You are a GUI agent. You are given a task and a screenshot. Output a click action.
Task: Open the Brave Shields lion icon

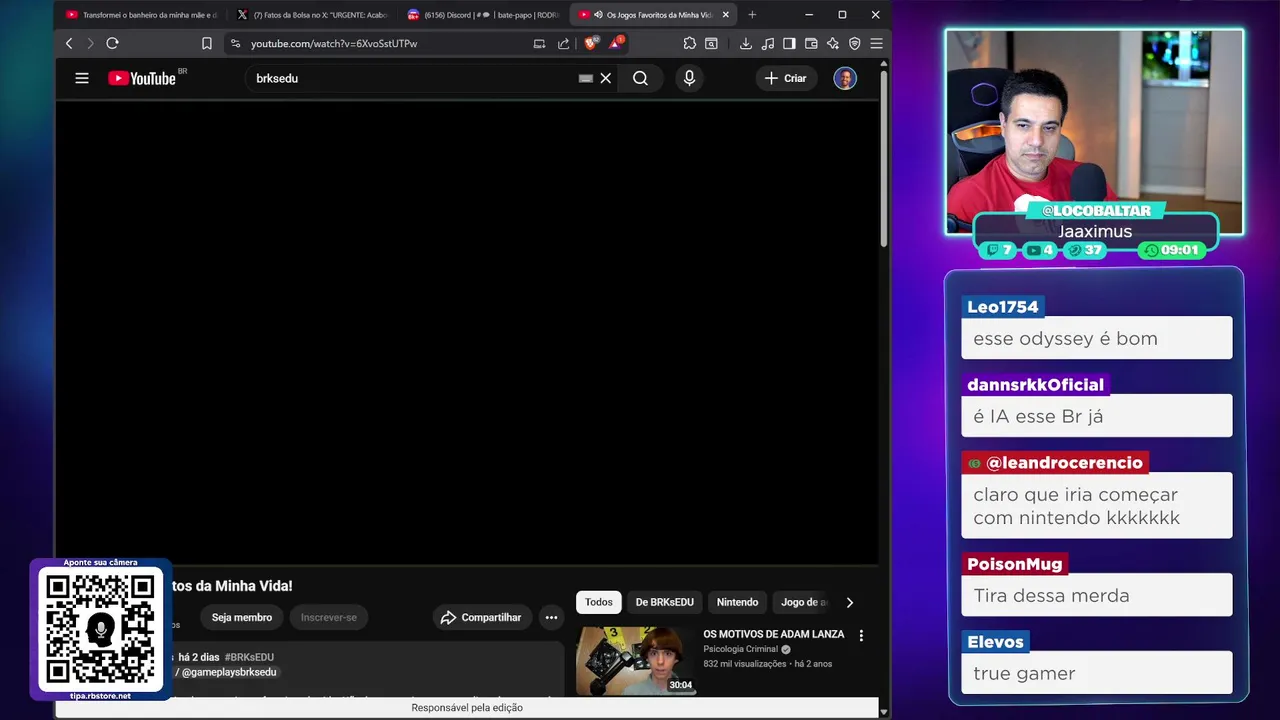point(590,43)
